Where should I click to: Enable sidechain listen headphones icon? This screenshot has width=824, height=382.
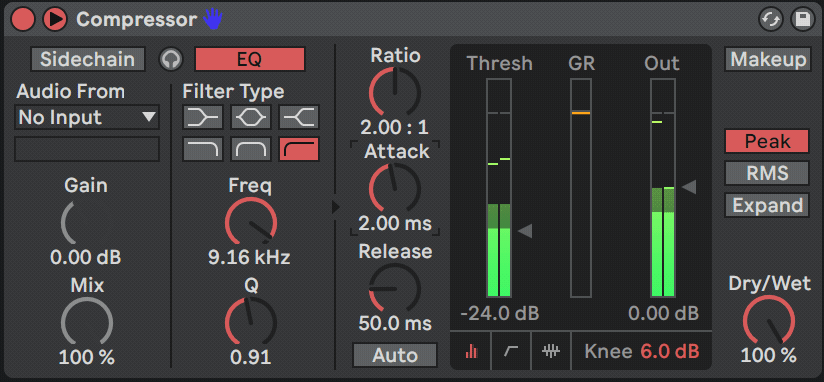click(x=171, y=59)
